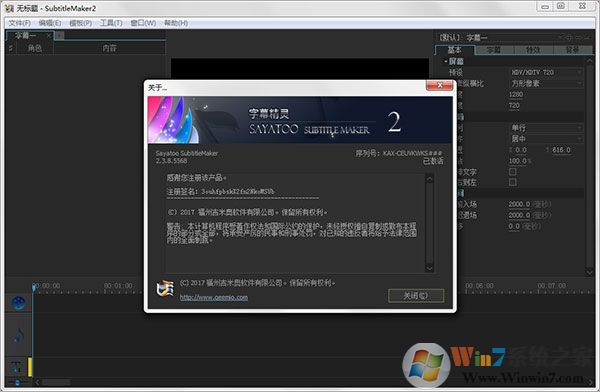Click the height field showing 720
The image size is (600, 392).
coord(514,105)
